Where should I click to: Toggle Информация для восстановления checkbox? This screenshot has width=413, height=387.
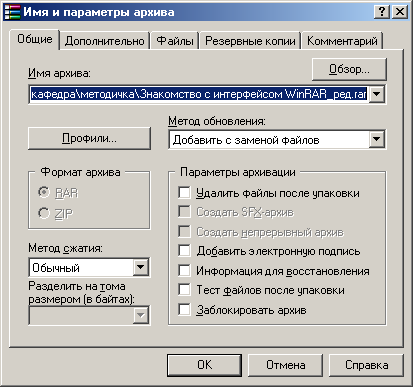184,270
